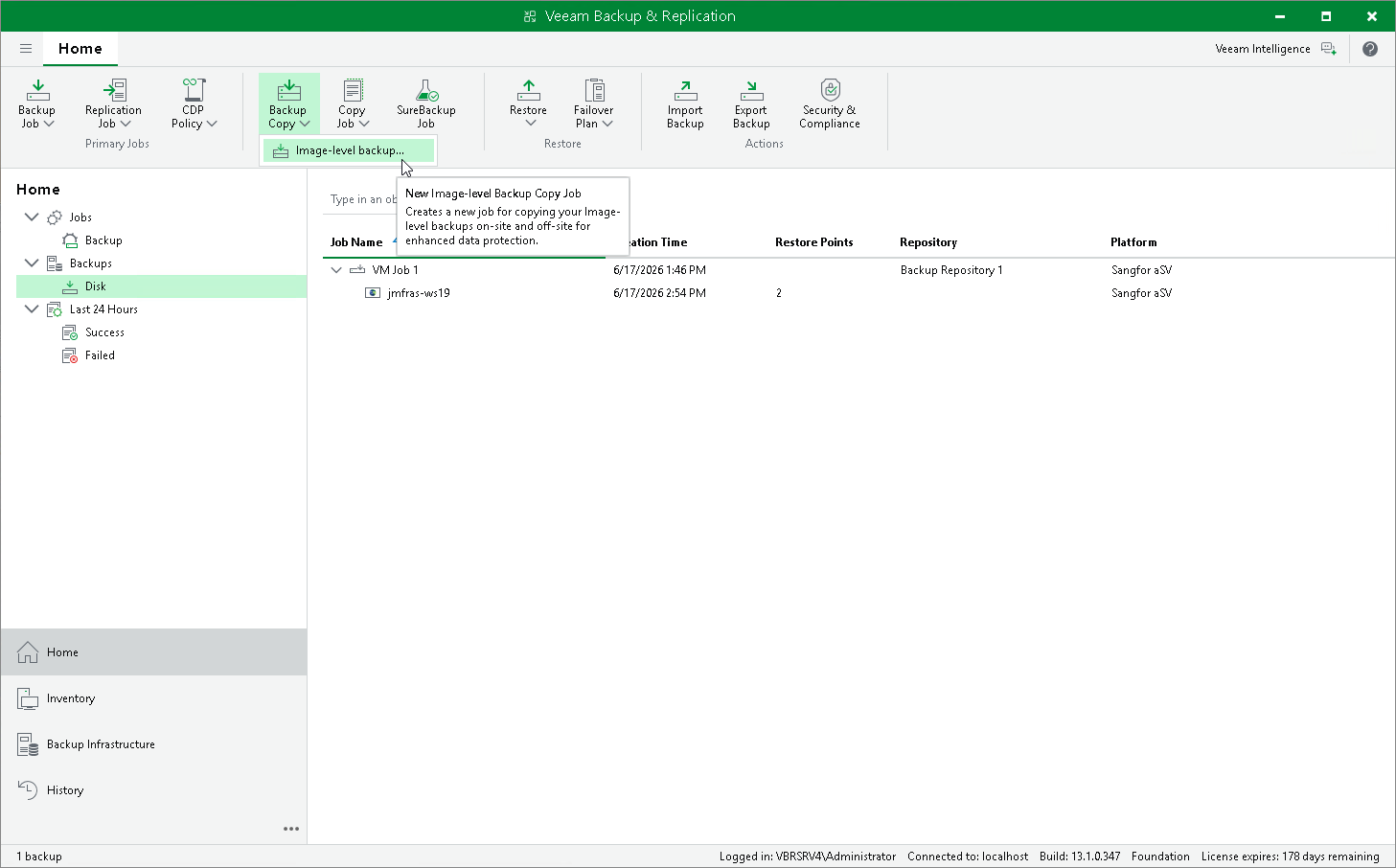This screenshot has width=1396, height=868.
Task: Sort by the Platform column header
Action: pyautogui.click(x=1133, y=242)
